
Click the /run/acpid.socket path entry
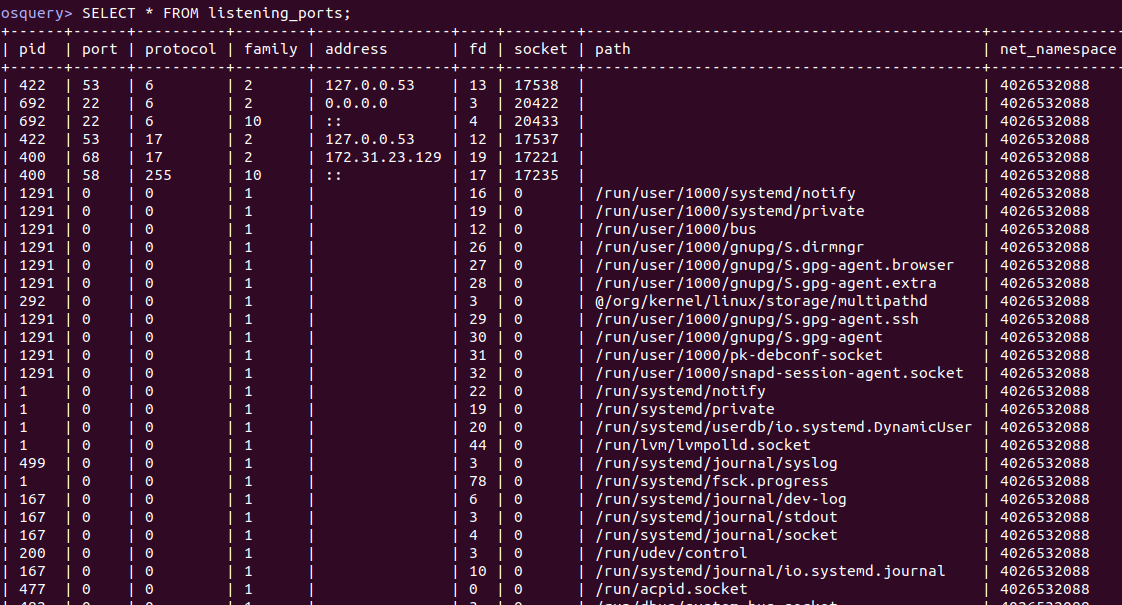(671, 589)
